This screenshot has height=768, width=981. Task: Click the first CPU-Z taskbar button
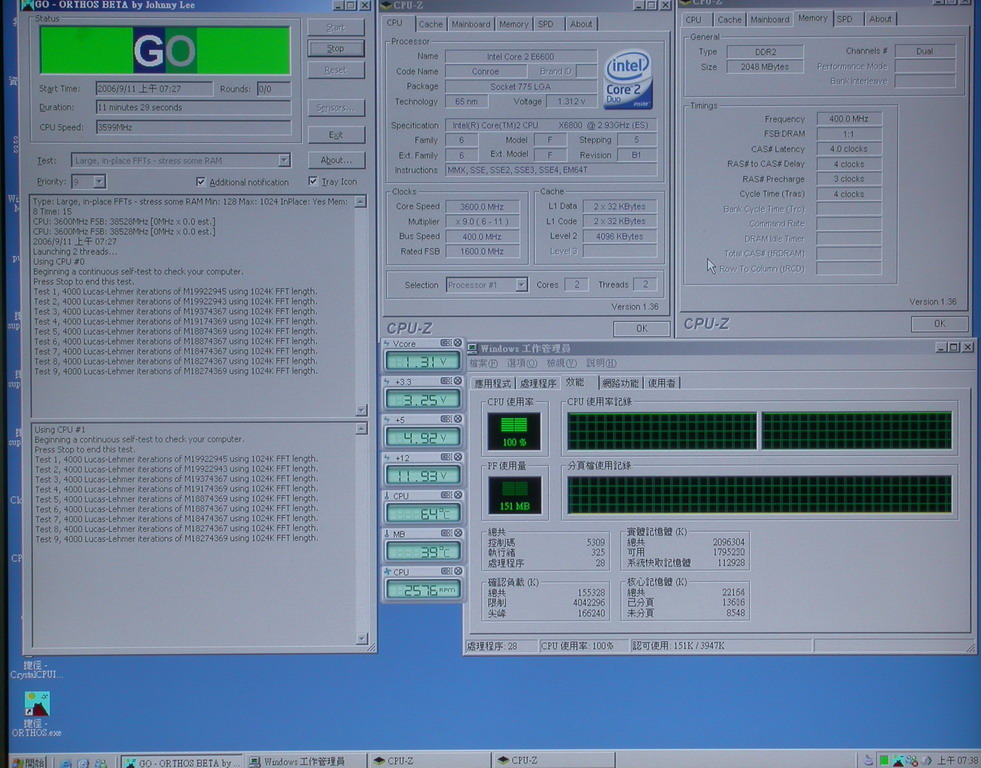(x=429, y=761)
